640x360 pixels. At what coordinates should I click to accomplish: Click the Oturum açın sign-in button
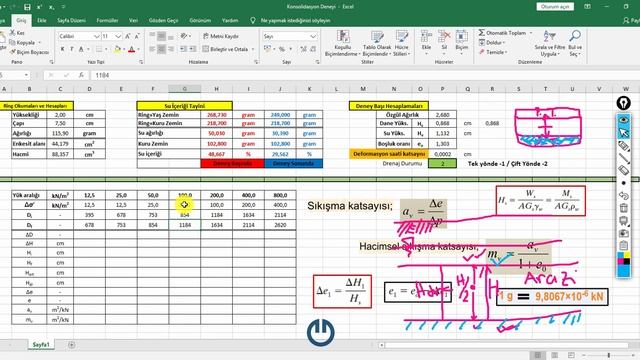pyautogui.click(x=555, y=7)
